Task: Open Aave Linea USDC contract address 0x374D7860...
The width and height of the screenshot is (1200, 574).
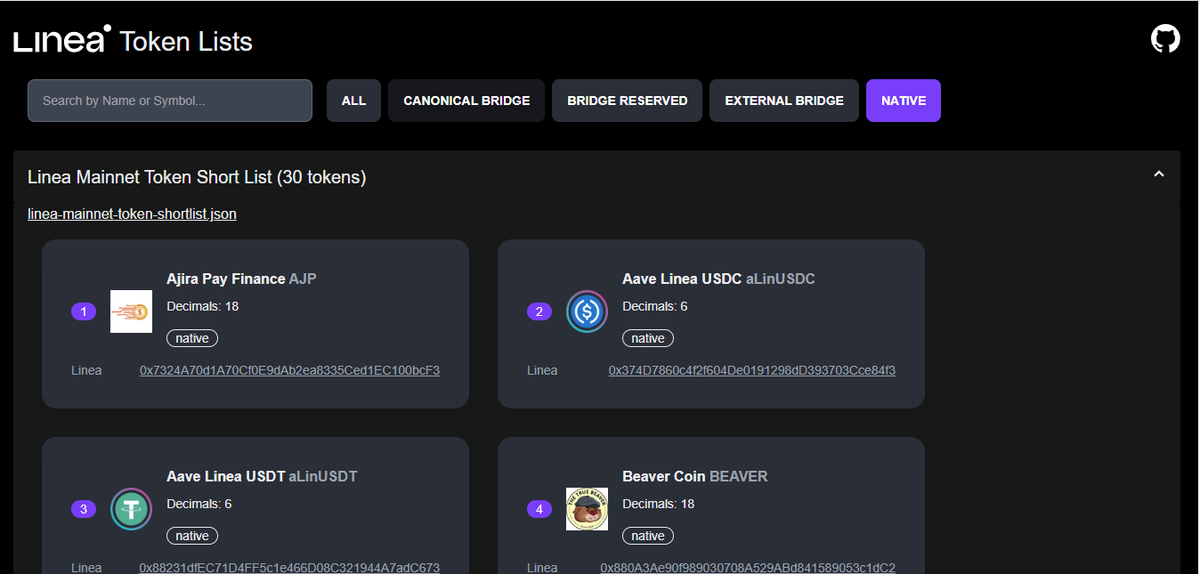Action: (752, 370)
